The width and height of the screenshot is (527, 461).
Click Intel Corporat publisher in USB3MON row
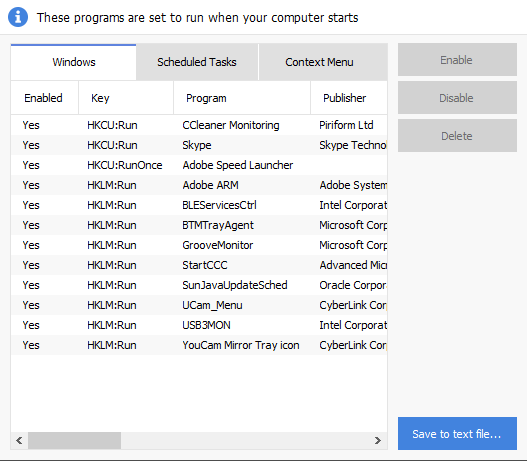tap(353, 325)
